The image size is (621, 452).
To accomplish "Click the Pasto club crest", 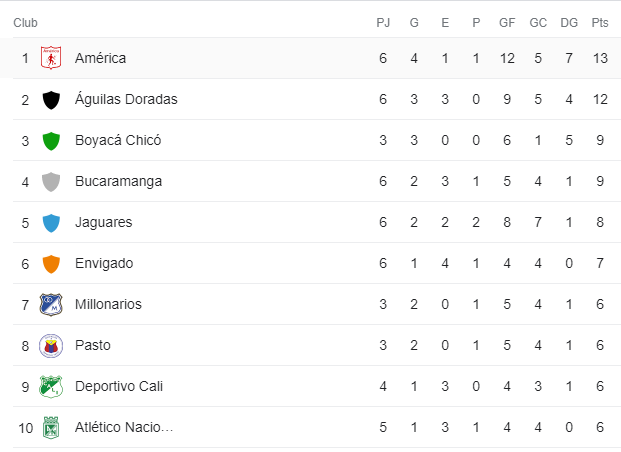I will pyautogui.click(x=51, y=345).
